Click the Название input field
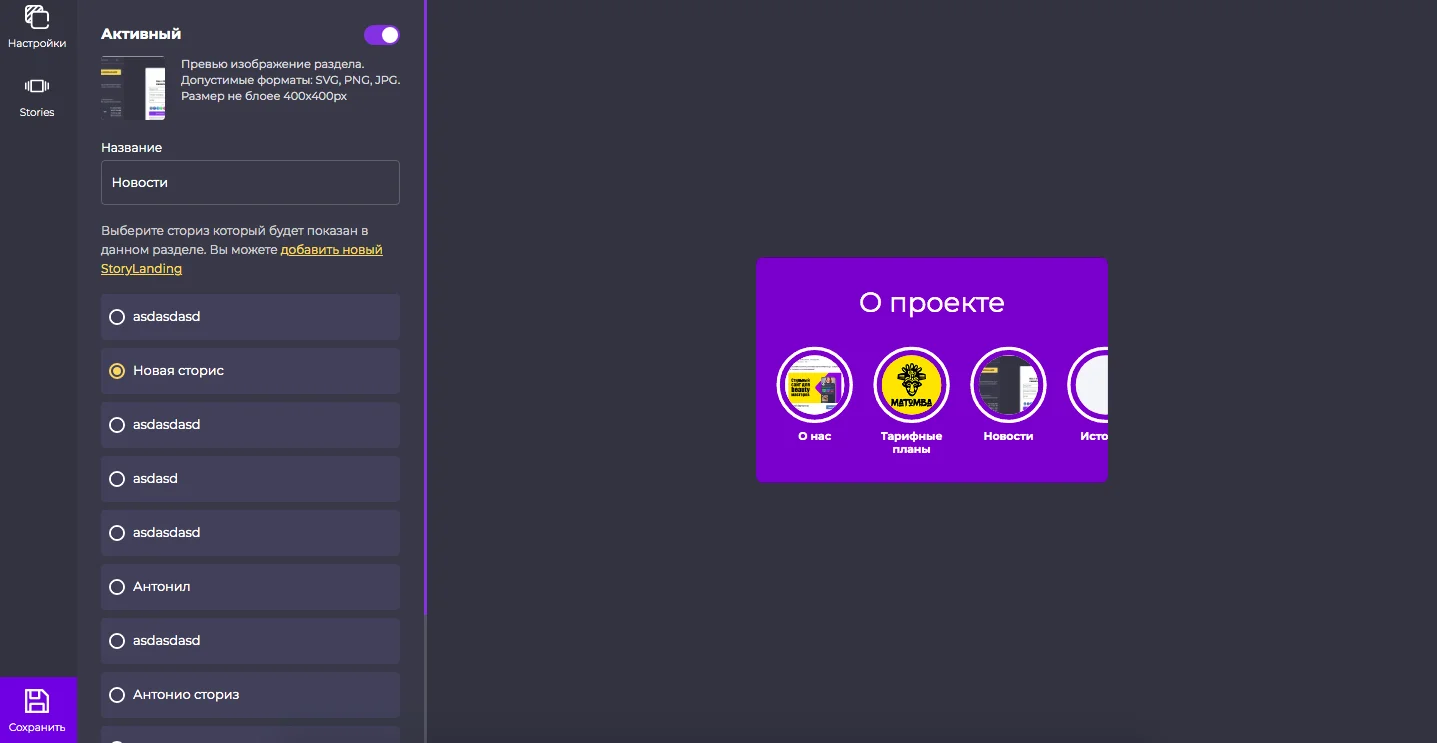 250,182
